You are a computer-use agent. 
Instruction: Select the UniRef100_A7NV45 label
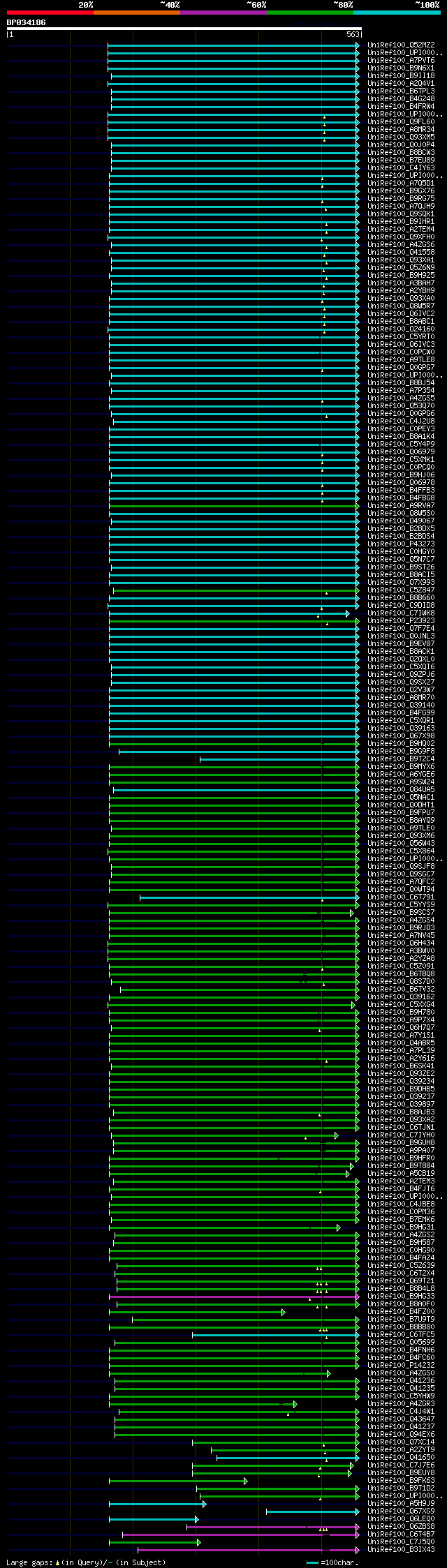tap(401, 935)
